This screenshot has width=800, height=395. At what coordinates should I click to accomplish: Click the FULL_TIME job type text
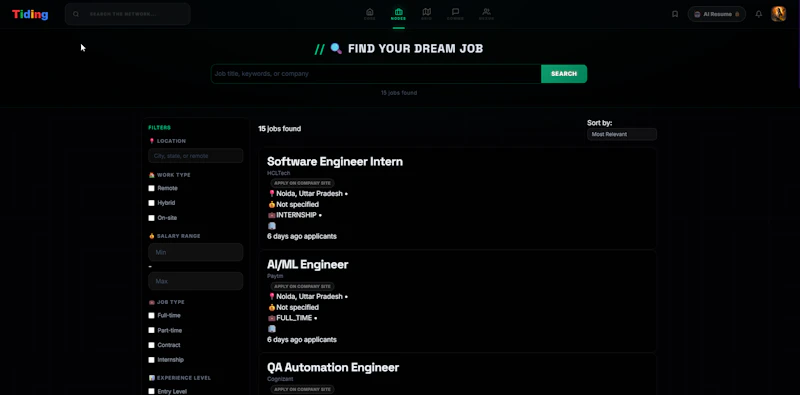[x=294, y=318]
